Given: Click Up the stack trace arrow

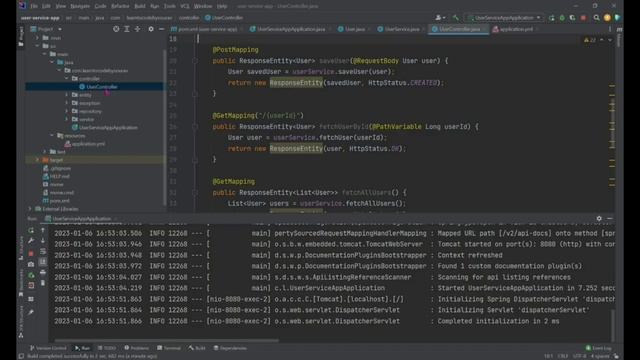Looking at the screenshot, I should click(43, 230).
